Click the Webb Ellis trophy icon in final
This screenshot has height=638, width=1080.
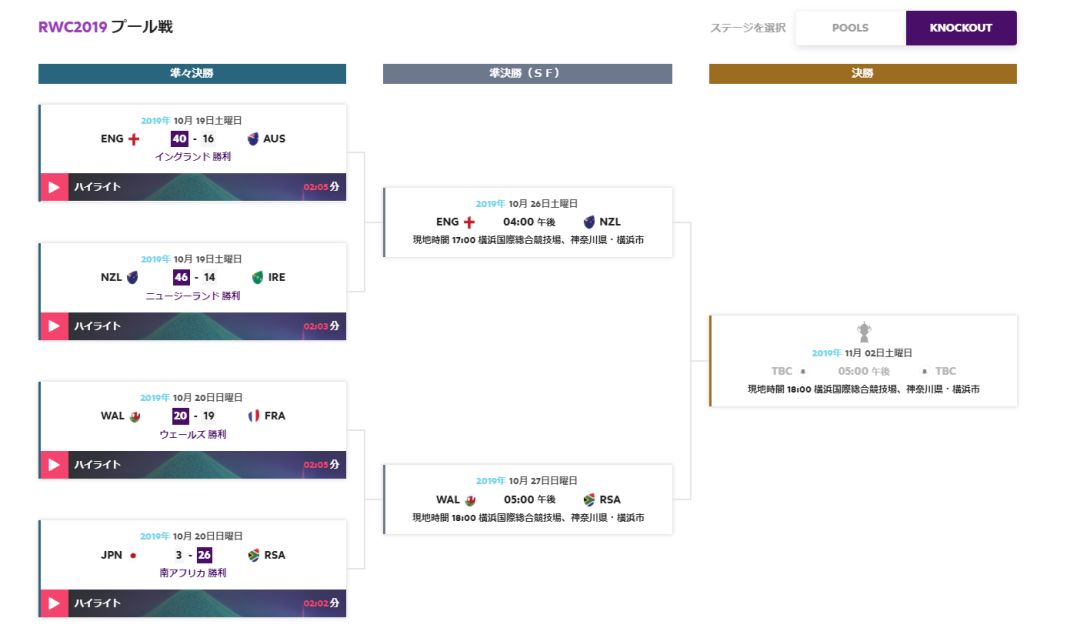864,332
